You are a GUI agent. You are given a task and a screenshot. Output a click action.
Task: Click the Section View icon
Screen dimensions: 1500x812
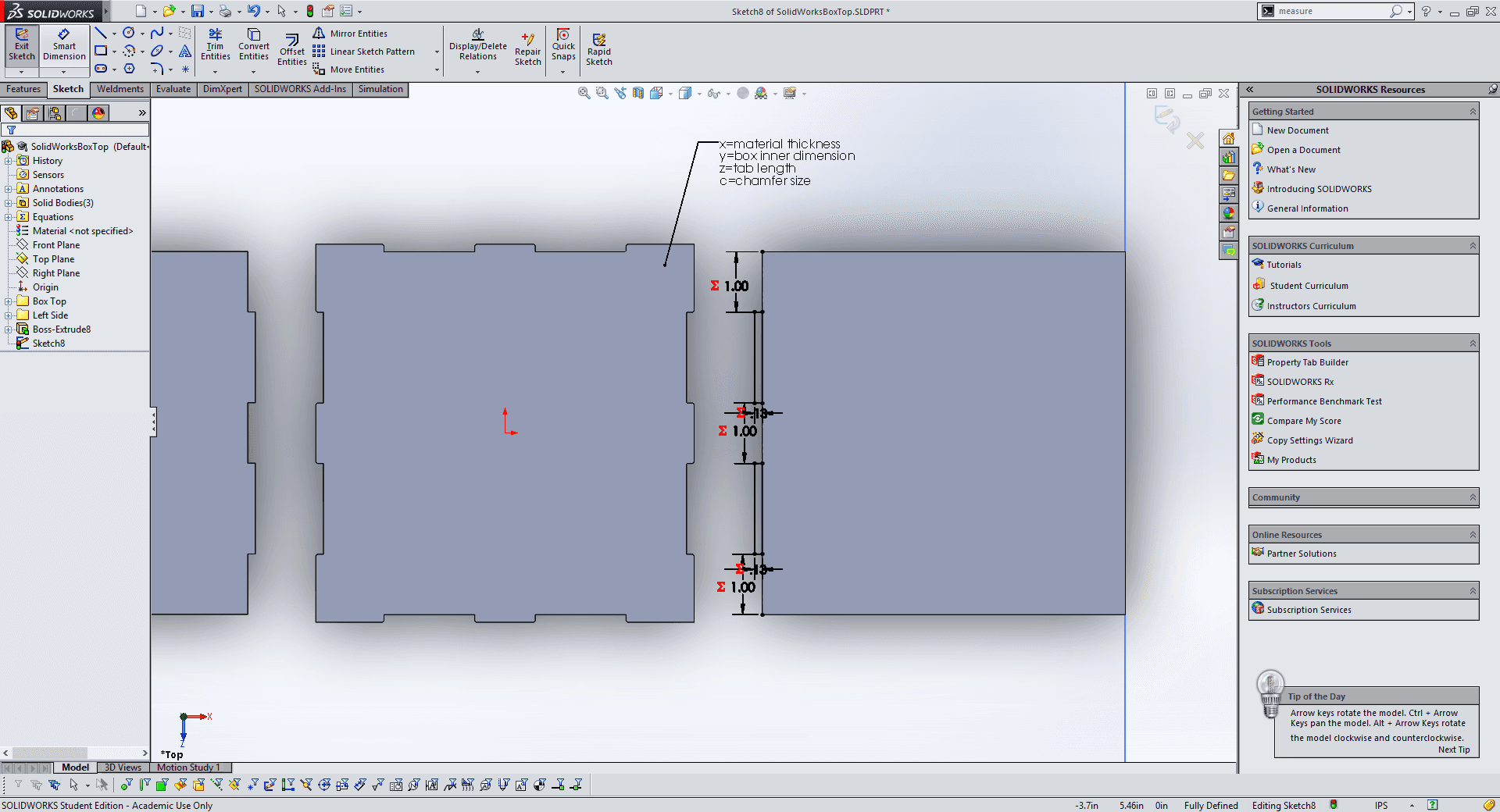coord(638,93)
